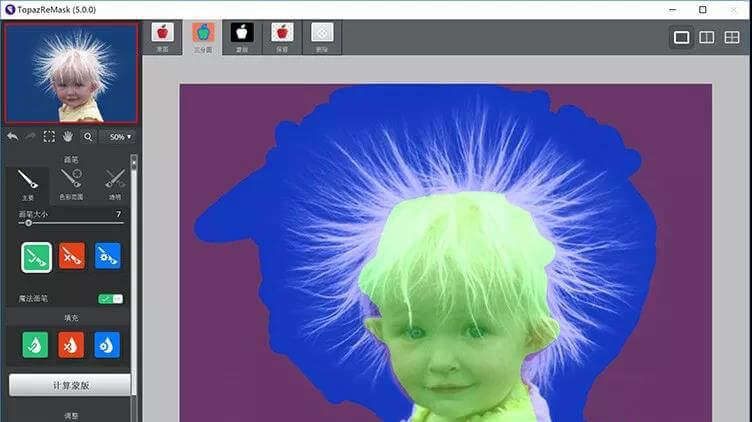The height and width of the screenshot is (422, 752).
Task: Choose the blue compute brush
Action: 107,256
